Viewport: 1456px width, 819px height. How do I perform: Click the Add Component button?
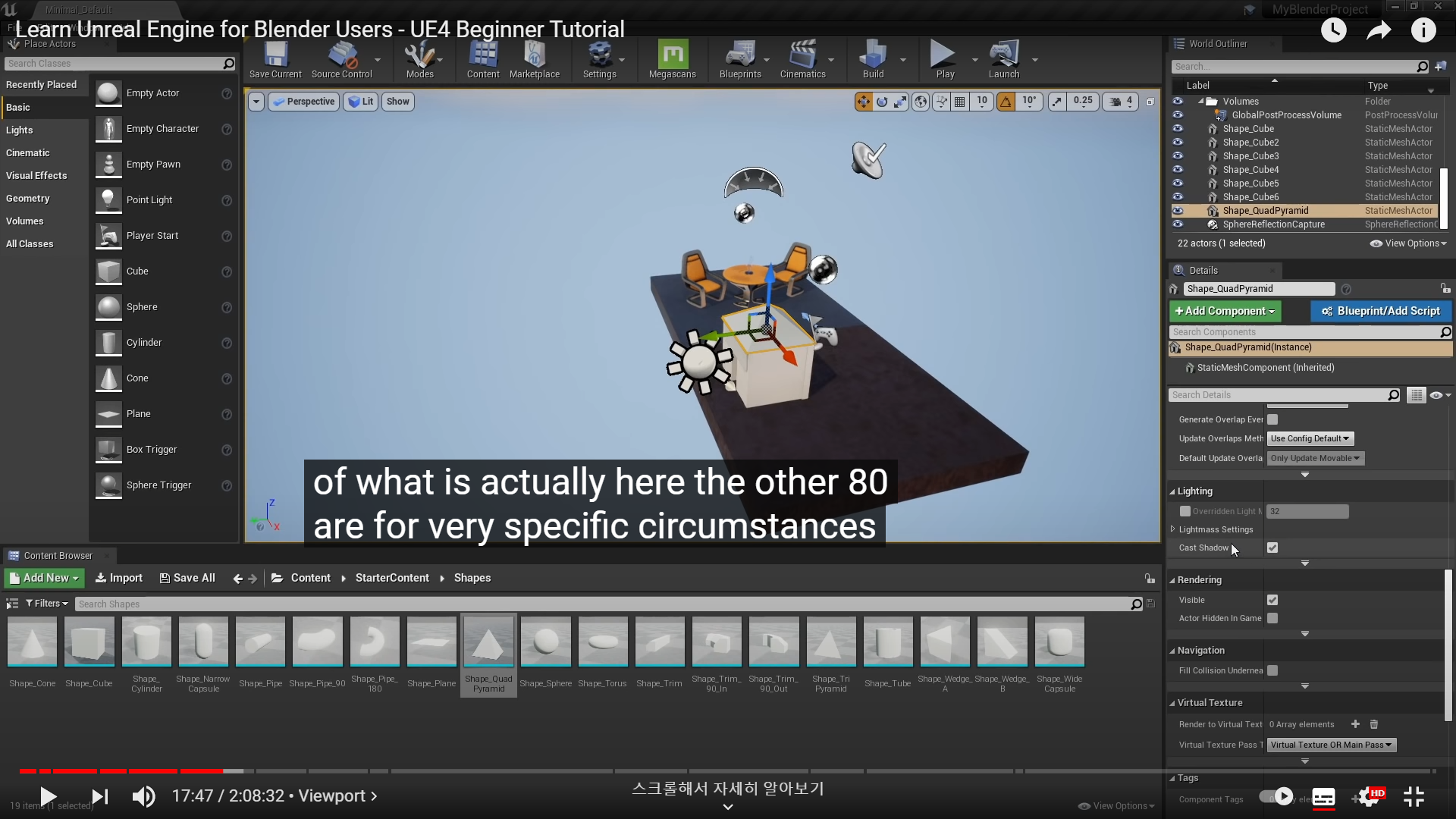(x=1224, y=311)
